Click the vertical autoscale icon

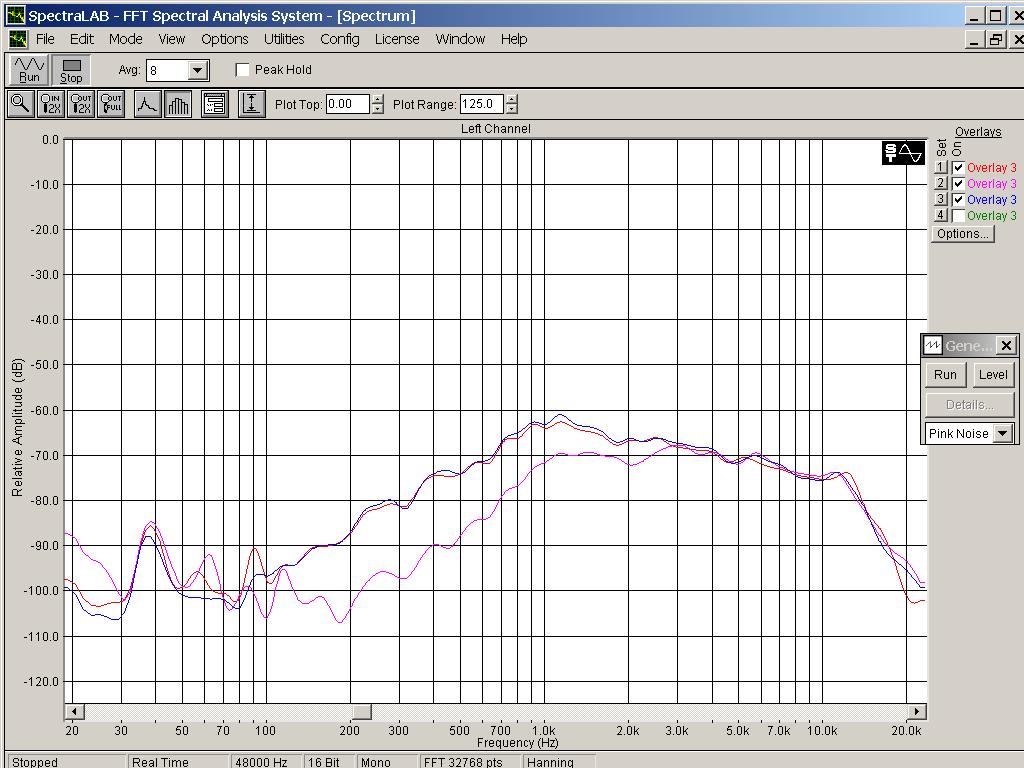pyautogui.click(x=252, y=104)
